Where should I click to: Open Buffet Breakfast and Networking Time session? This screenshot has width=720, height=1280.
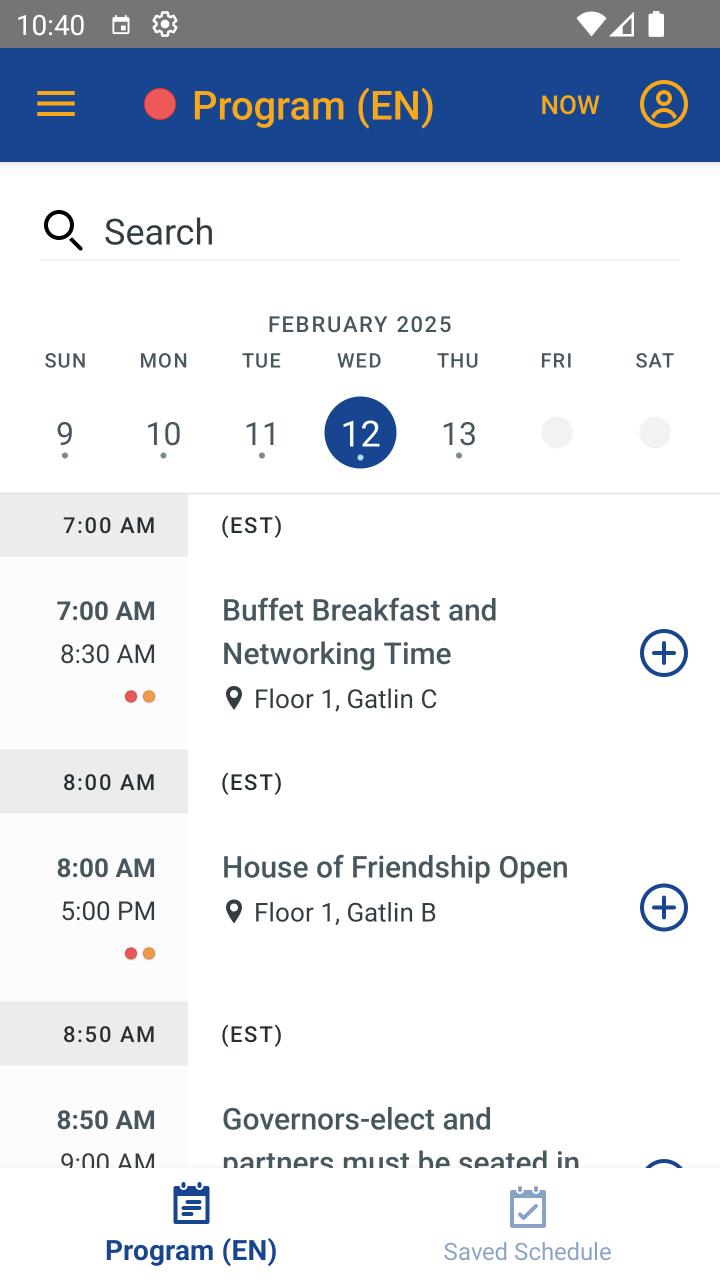[360, 632]
